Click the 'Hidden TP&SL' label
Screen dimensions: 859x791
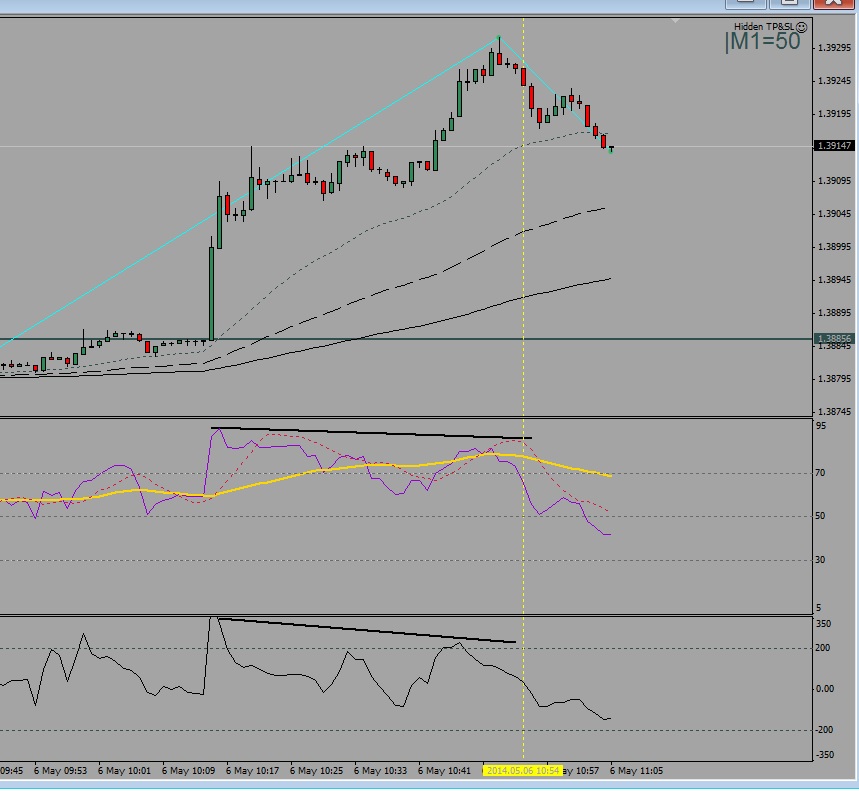coord(764,27)
